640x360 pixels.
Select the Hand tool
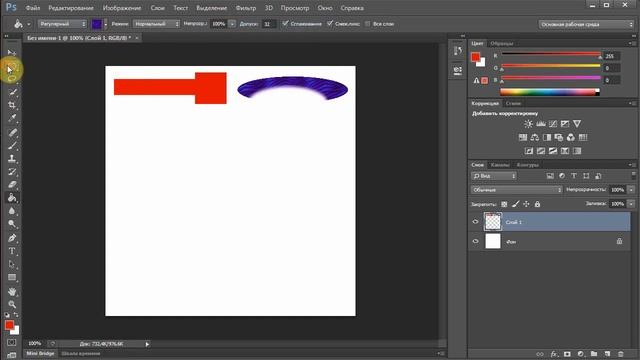click(x=12, y=291)
